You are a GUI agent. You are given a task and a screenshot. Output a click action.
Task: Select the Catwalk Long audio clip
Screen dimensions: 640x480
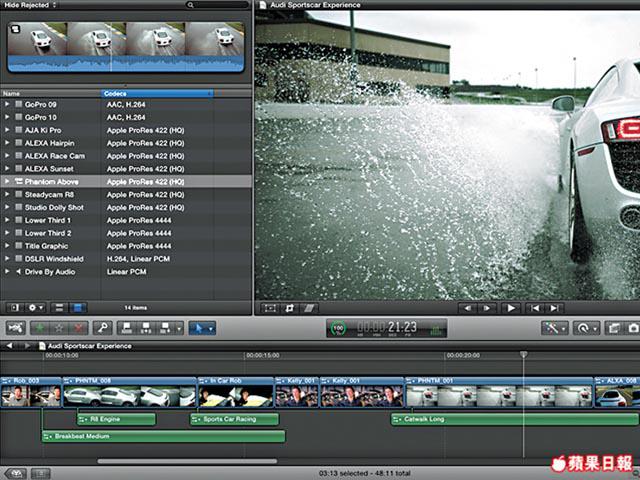pyautogui.click(x=515, y=419)
